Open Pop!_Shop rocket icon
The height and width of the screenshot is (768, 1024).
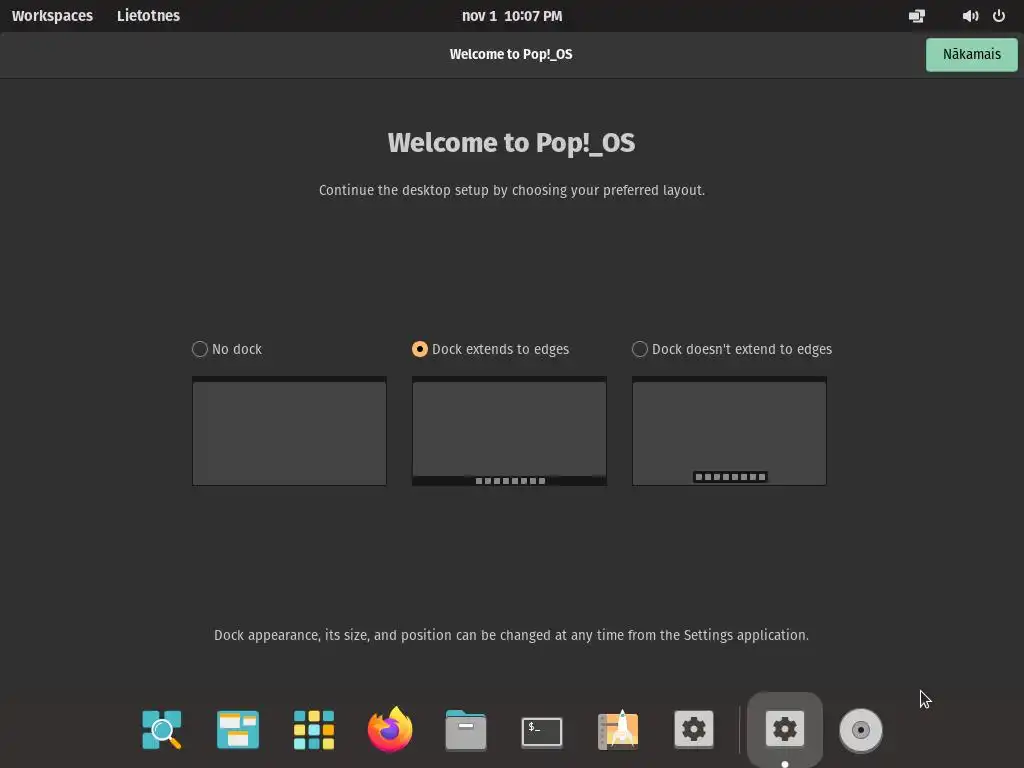coord(618,729)
